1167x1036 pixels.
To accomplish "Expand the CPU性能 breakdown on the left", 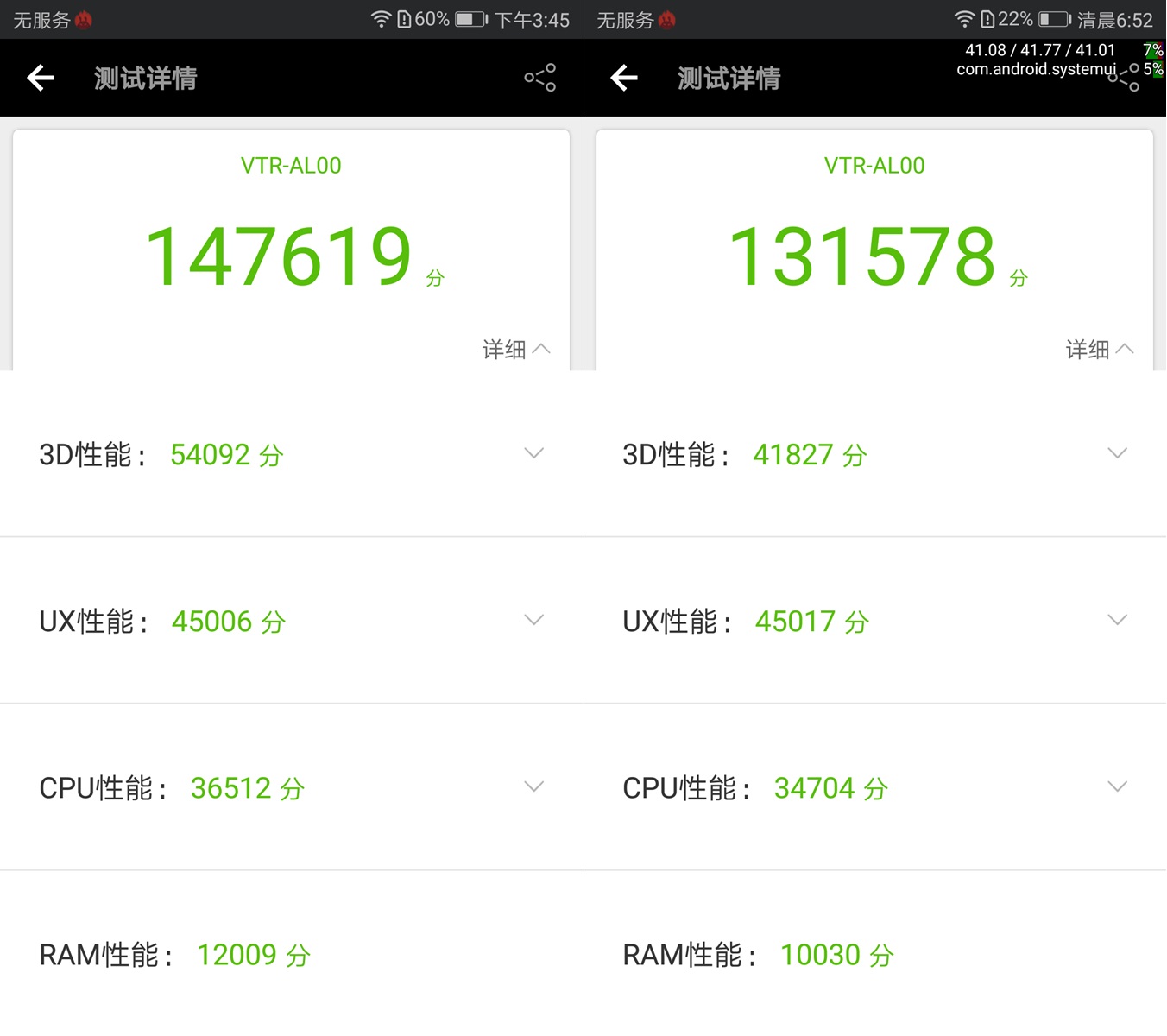I will click(534, 786).
